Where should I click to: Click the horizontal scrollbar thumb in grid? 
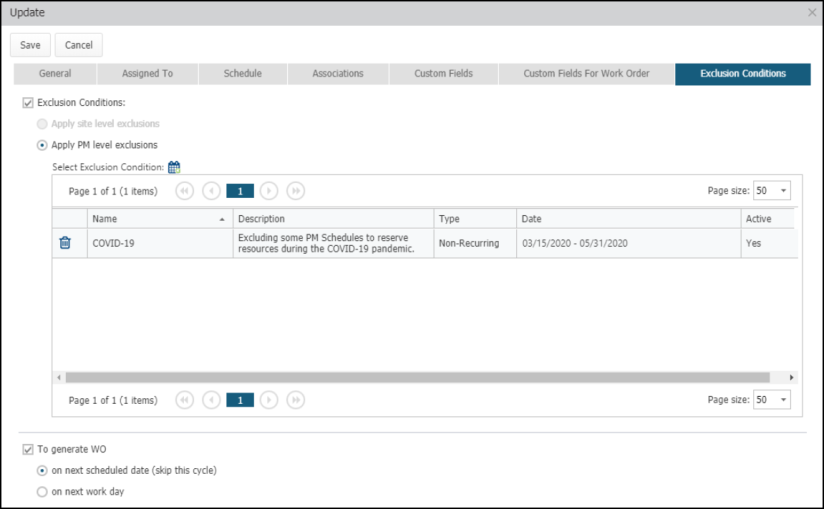[418, 377]
